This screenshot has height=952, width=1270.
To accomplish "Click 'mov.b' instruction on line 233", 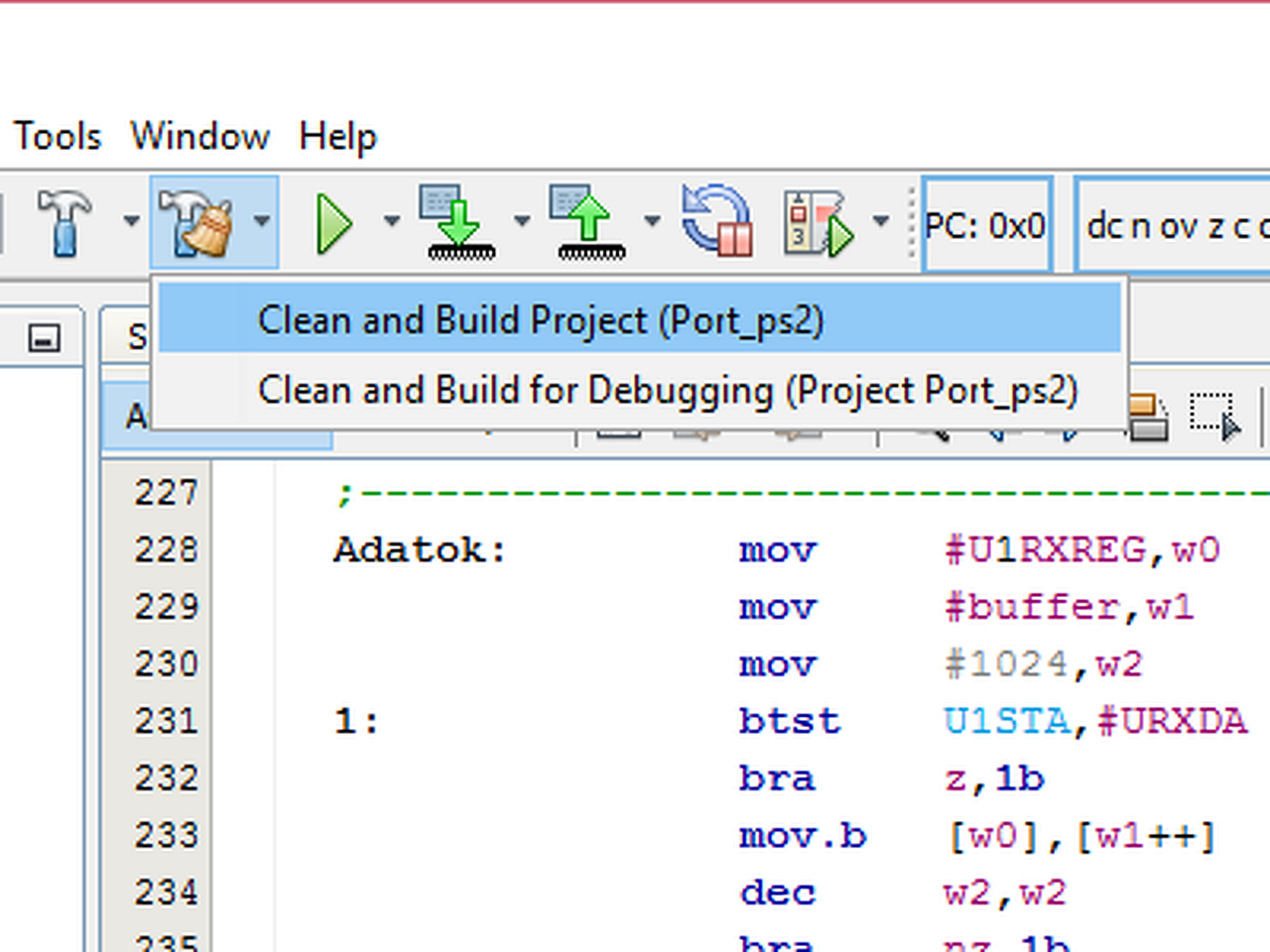I will (x=803, y=836).
